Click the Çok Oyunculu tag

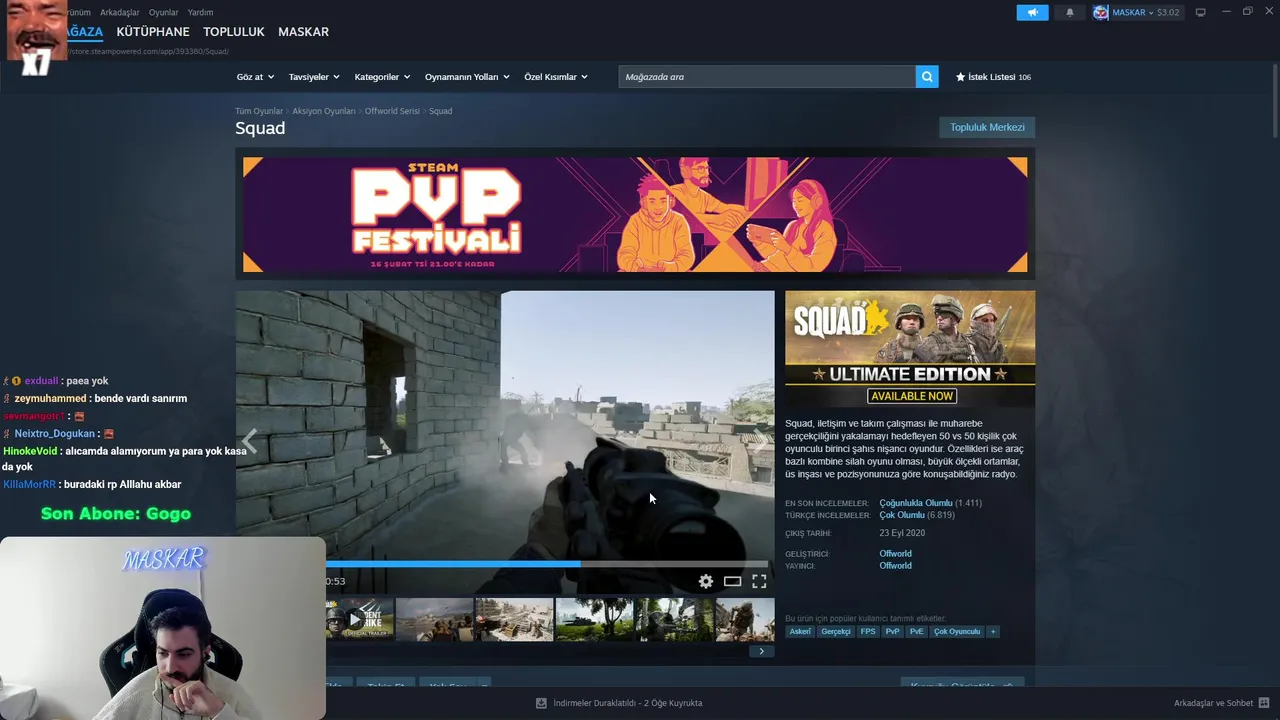coord(957,632)
